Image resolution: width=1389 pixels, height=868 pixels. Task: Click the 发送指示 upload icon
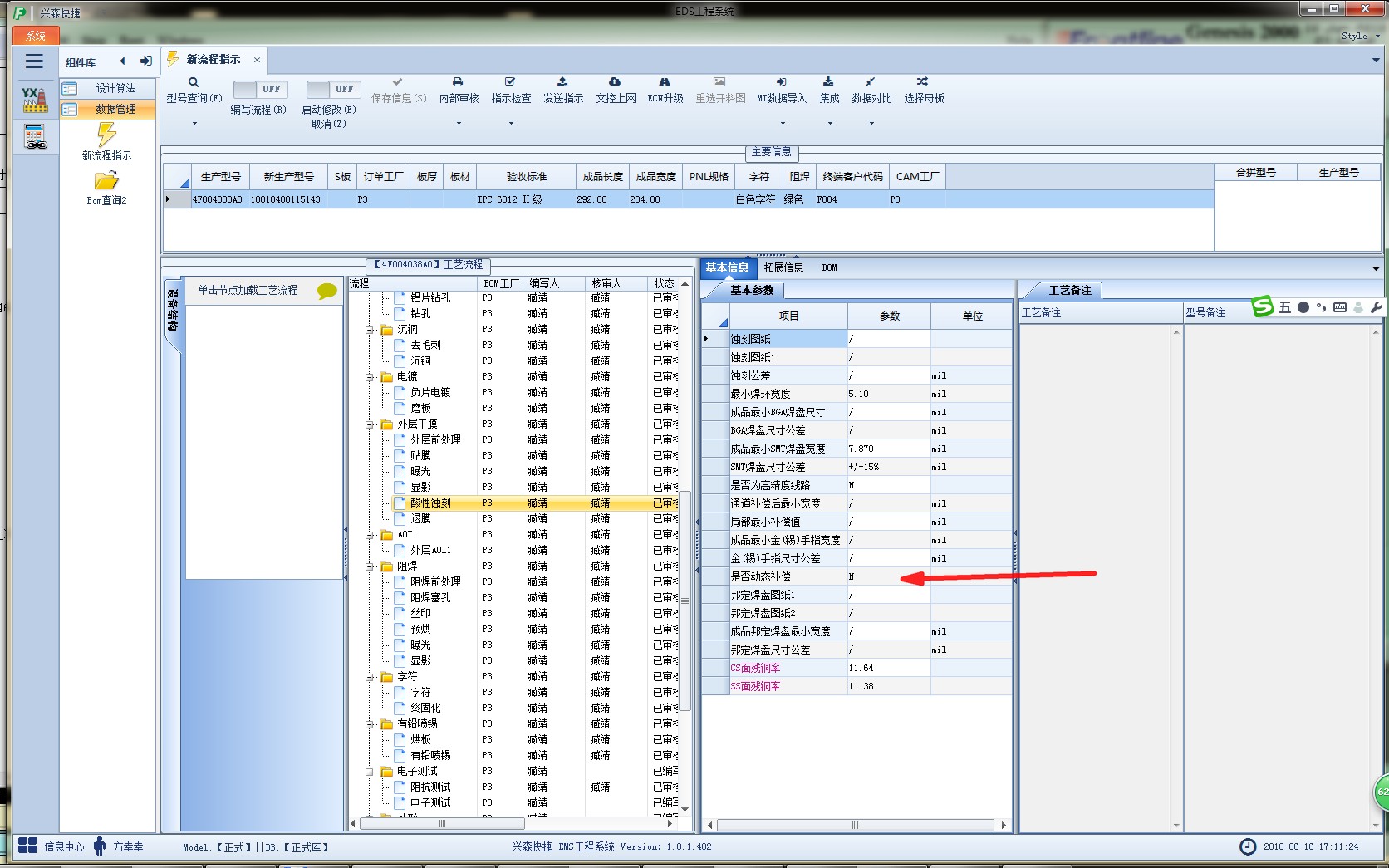point(562,81)
